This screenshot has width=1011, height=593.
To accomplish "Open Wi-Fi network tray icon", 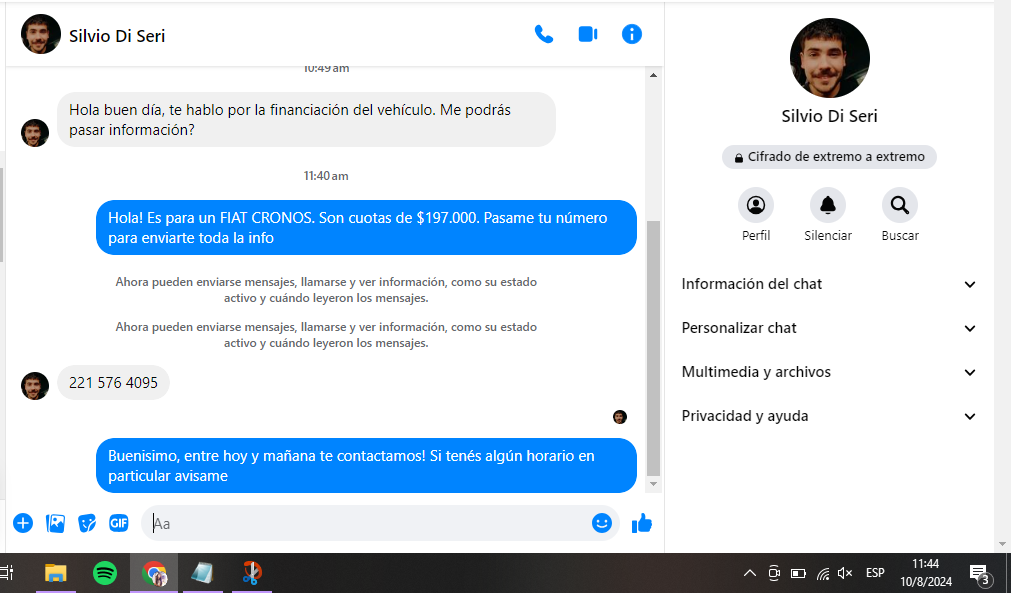I will click(823, 573).
